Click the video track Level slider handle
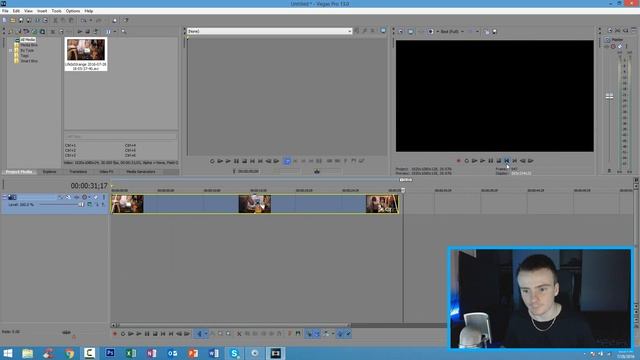Screen dimensions: 640x360 click(81, 204)
